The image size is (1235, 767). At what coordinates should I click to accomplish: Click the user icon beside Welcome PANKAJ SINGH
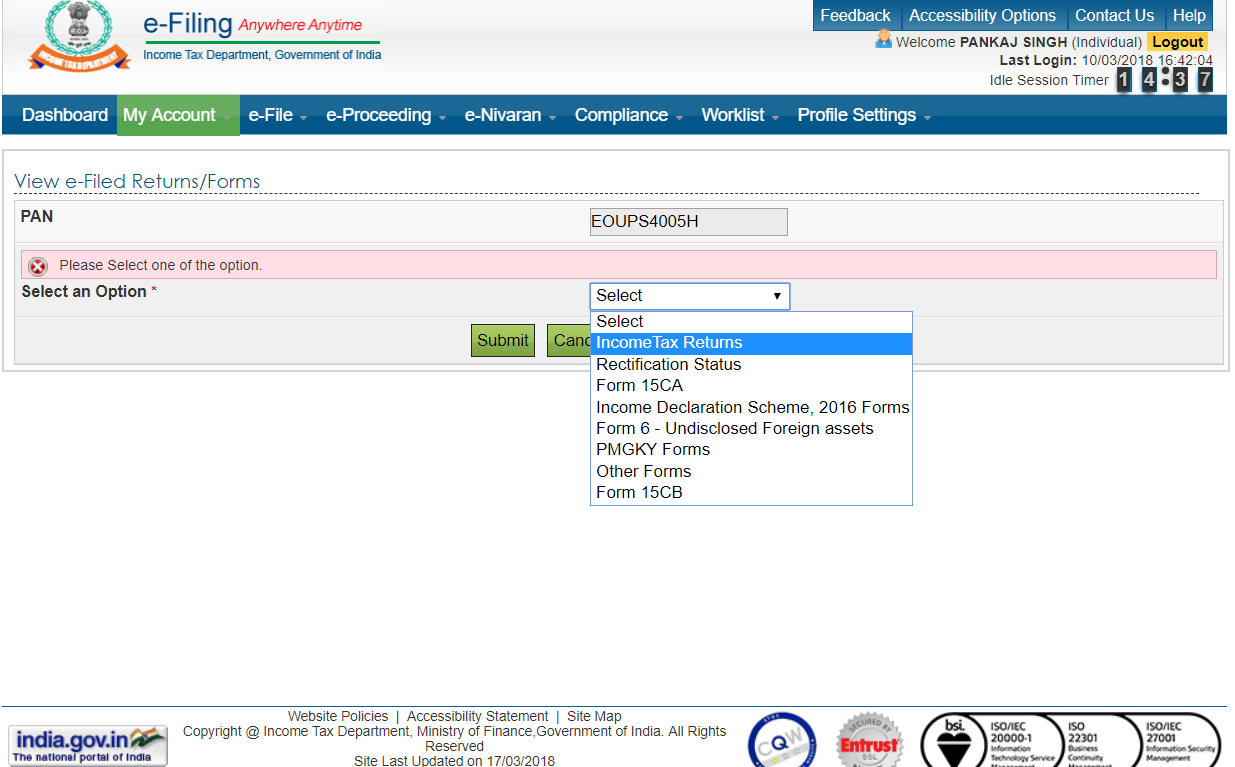(x=884, y=42)
